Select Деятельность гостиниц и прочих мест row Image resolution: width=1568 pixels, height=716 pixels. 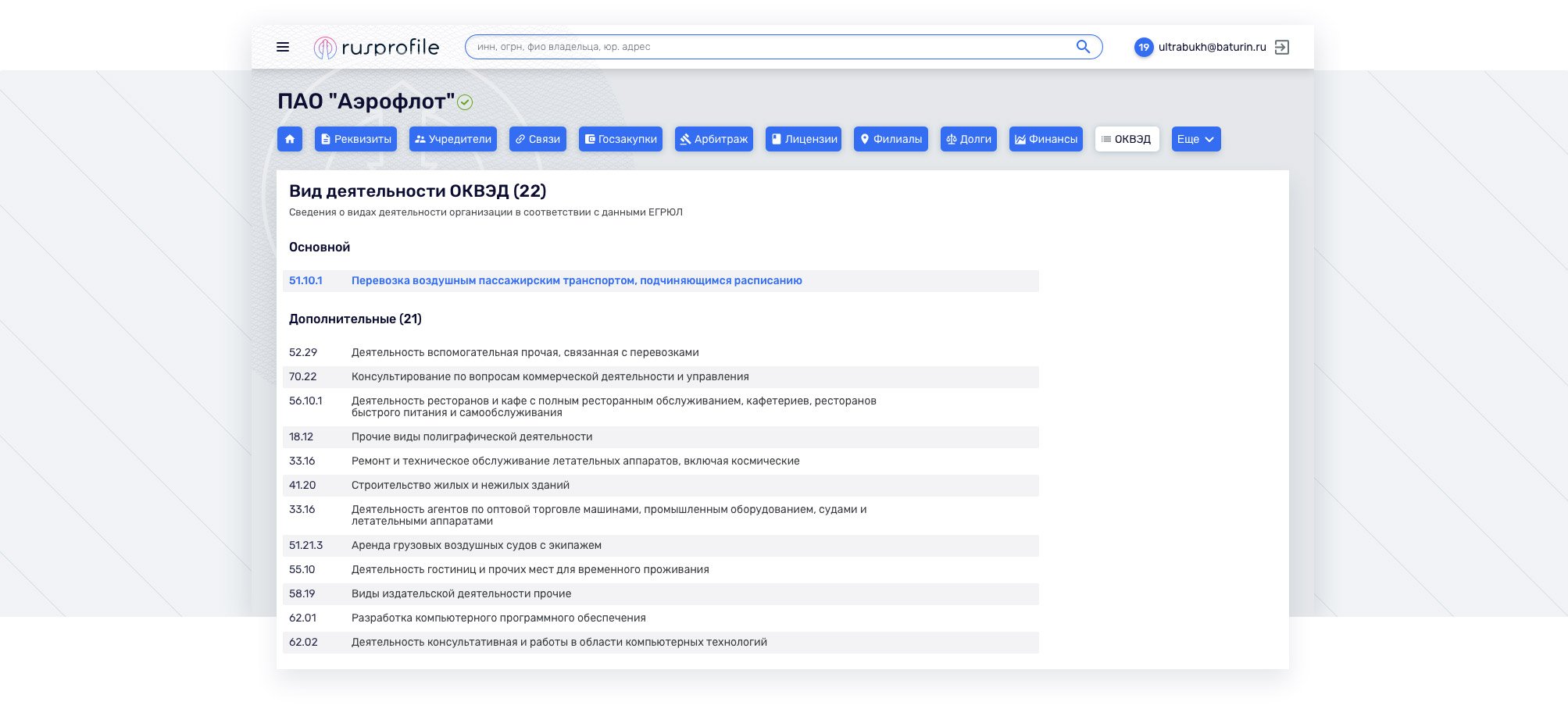coord(661,569)
